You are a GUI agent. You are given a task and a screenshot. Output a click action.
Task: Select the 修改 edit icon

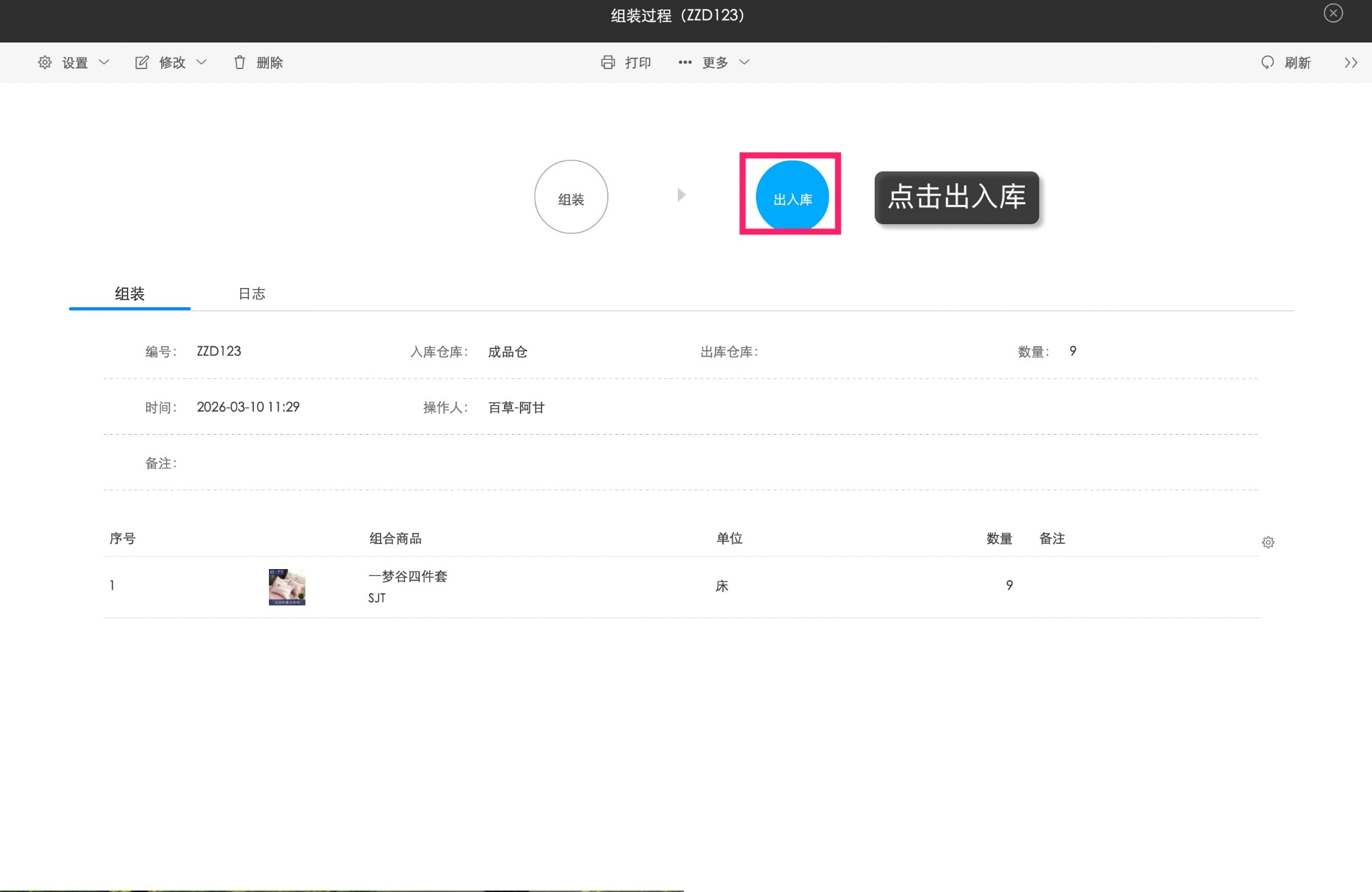click(141, 62)
